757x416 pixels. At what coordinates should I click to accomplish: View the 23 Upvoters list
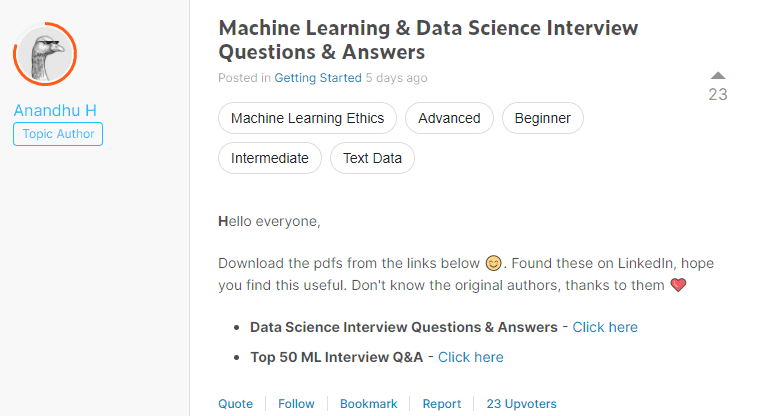521,404
